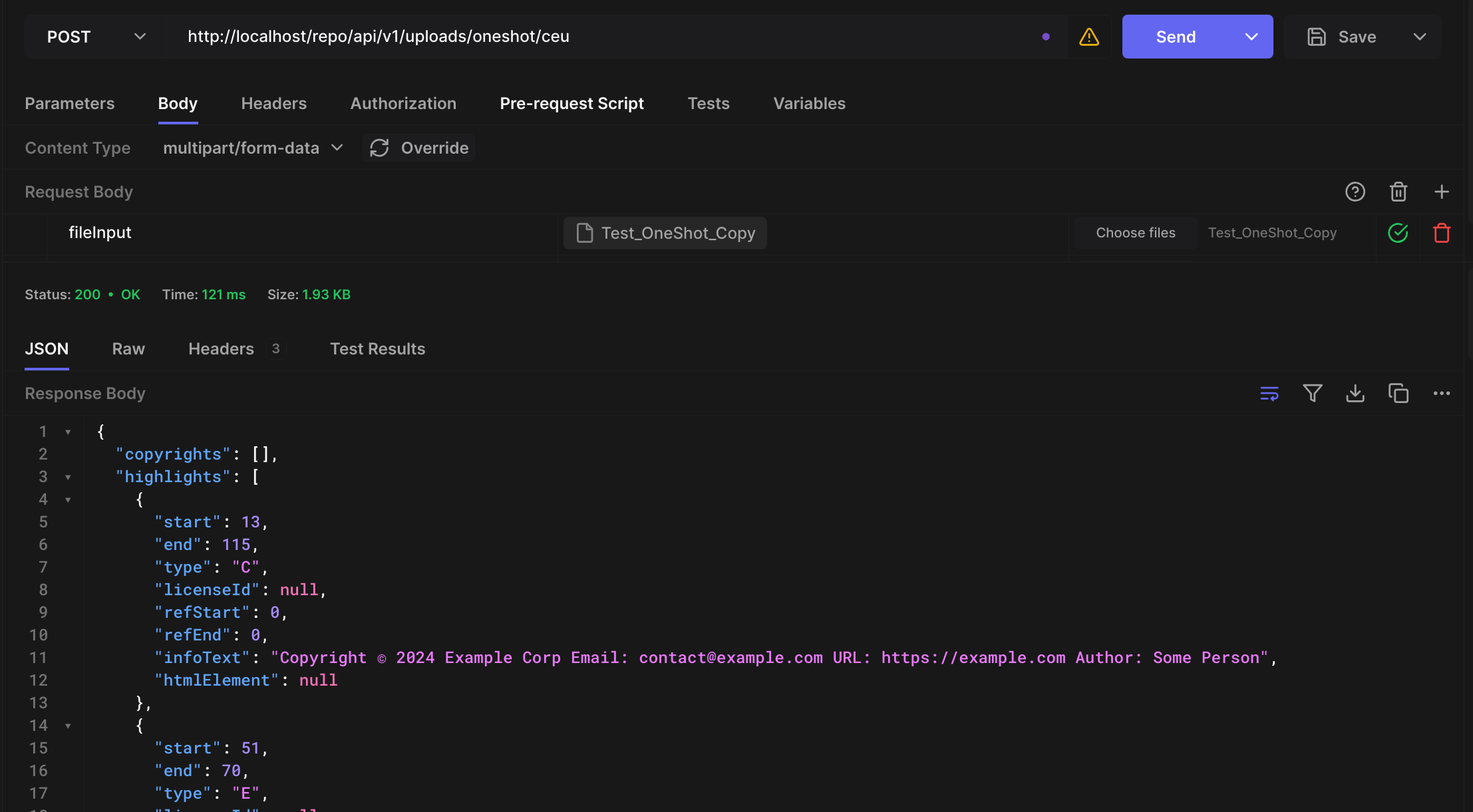Open Authorization tab
The width and height of the screenshot is (1473, 812).
[403, 103]
